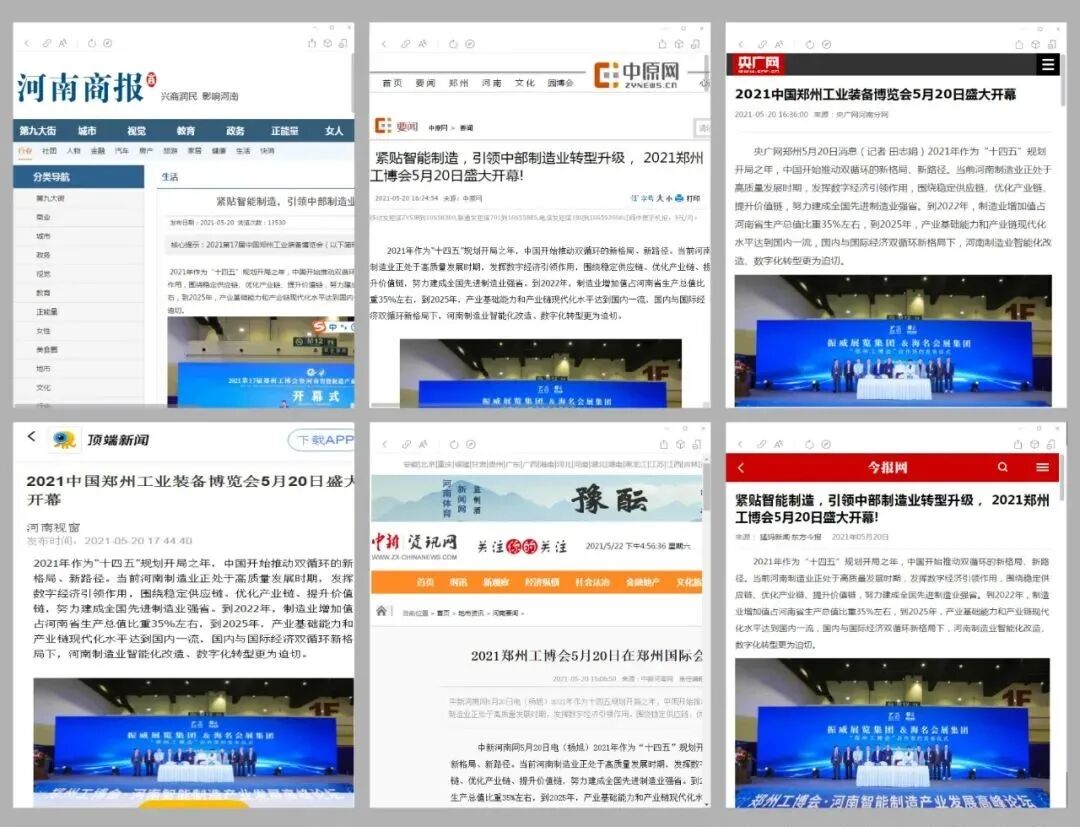Click the 河南视窗 source text on 顶端新闻
Viewport: 1080px width, 827px height.
click(x=53, y=527)
